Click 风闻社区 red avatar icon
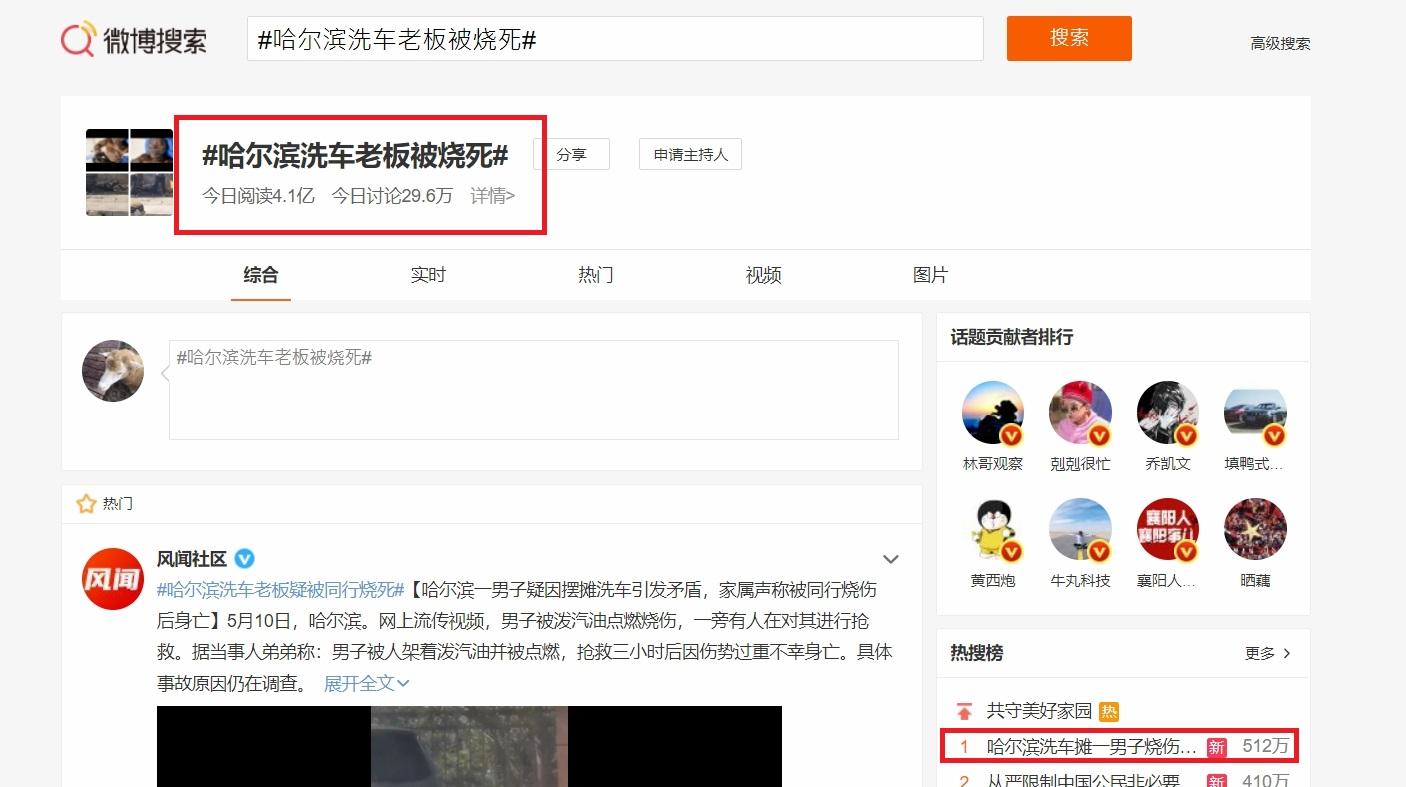Viewport: 1406px width, 787px height. 112,578
